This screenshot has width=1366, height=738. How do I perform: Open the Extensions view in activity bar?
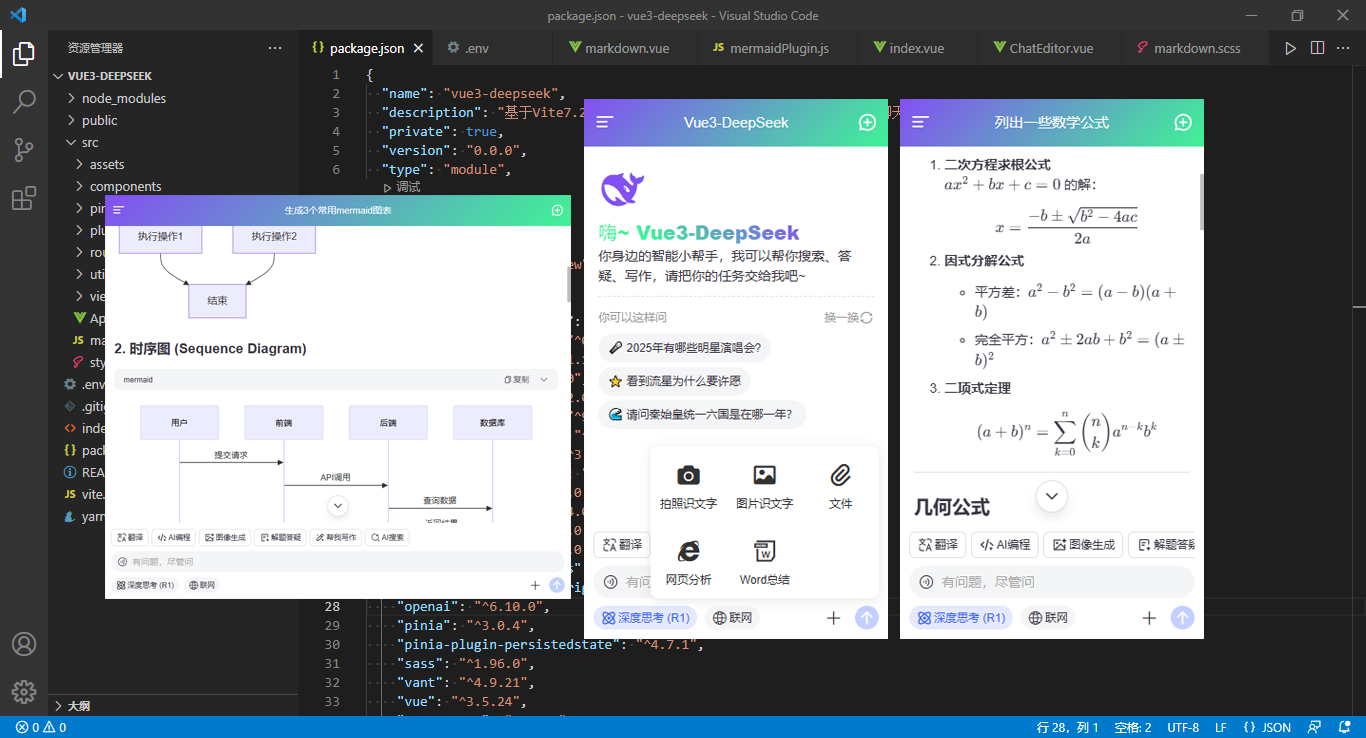(24, 198)
